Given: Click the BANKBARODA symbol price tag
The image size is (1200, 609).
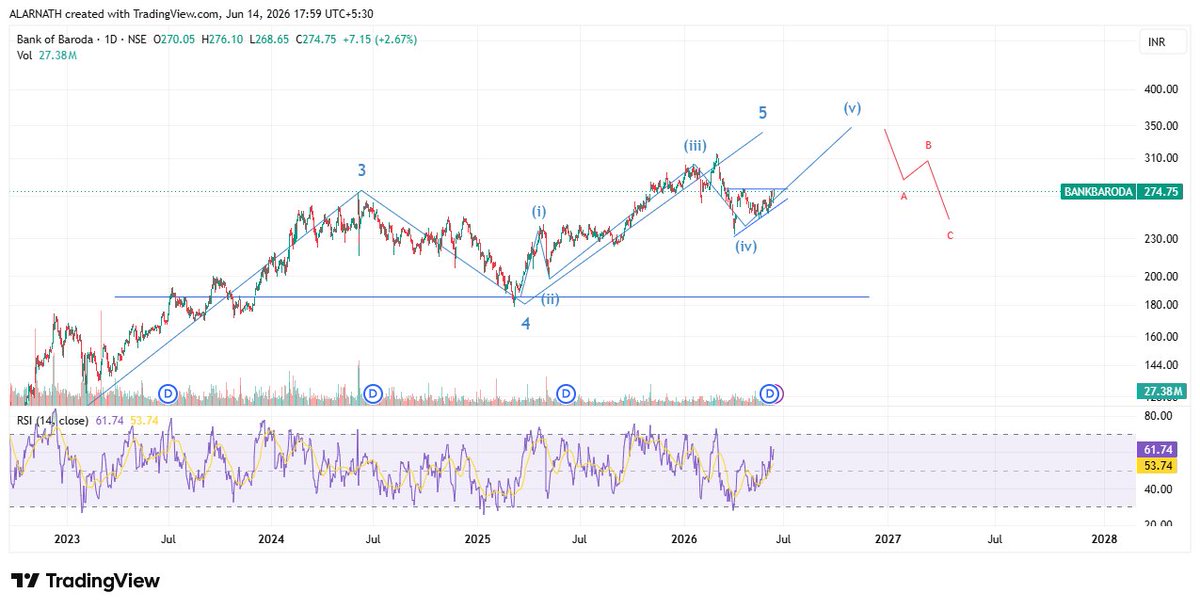Looking at the screenshot, I should [x=1098, y=191].
